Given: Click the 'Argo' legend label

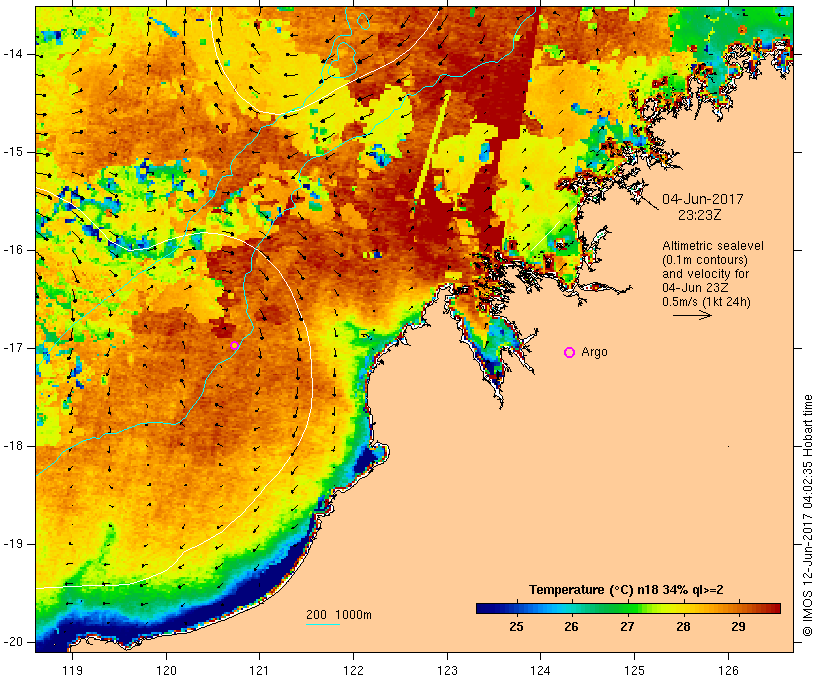Looking at the screenshot, I should coord(595,352).
